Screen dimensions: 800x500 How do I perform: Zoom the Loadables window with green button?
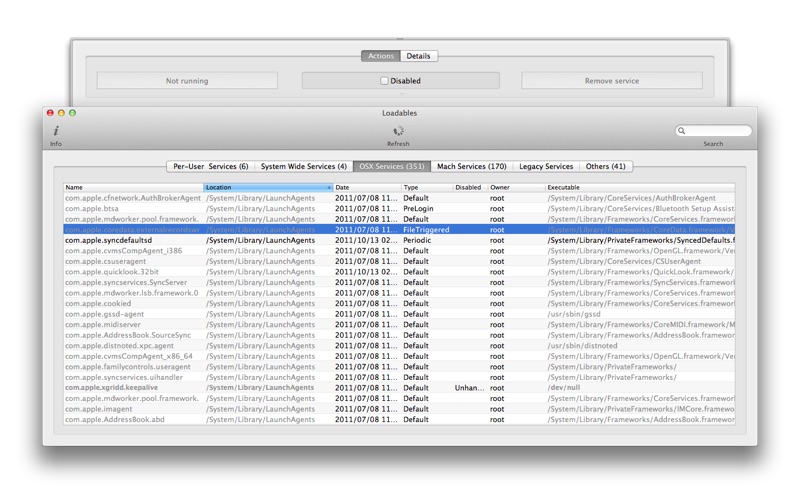(x=72, y=113)
